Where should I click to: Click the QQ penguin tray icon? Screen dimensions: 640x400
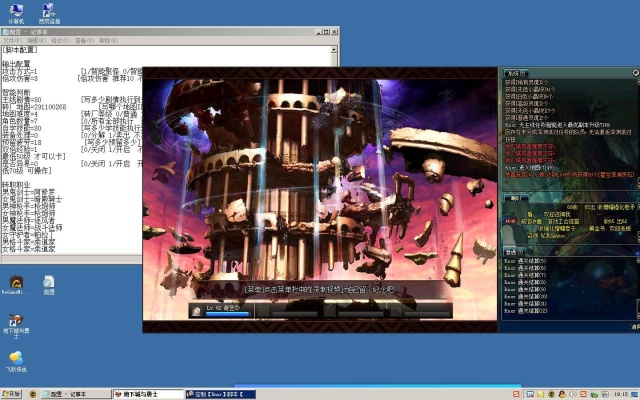[562, 394]
